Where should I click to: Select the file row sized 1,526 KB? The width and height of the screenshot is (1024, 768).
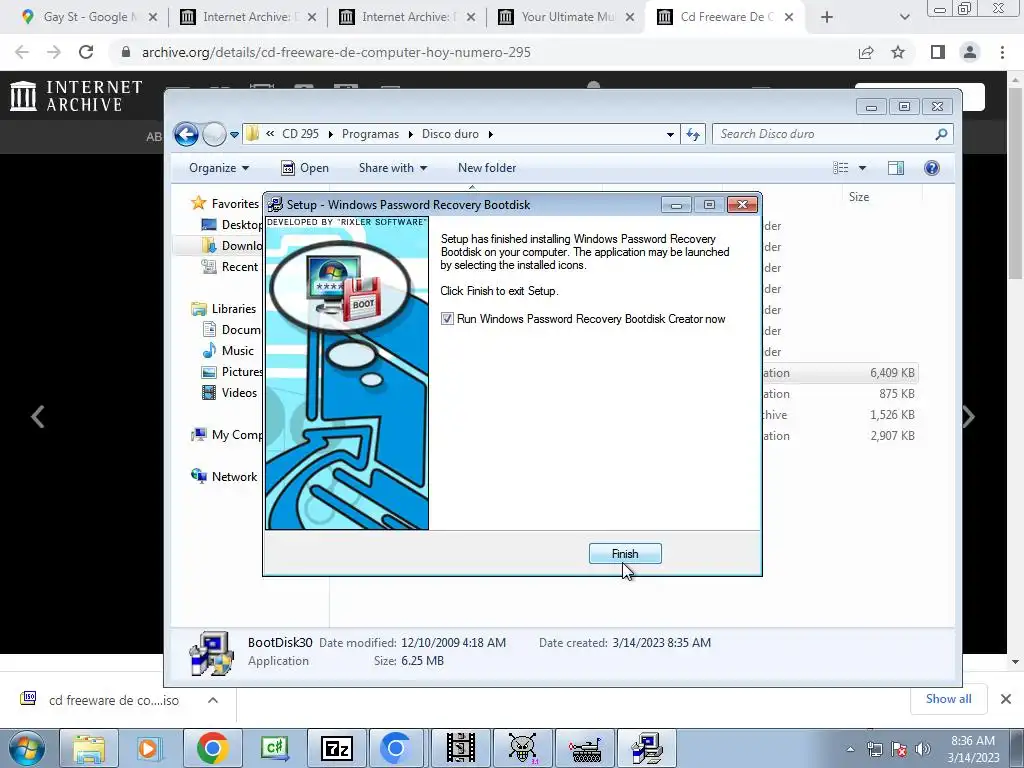(840, 415)
